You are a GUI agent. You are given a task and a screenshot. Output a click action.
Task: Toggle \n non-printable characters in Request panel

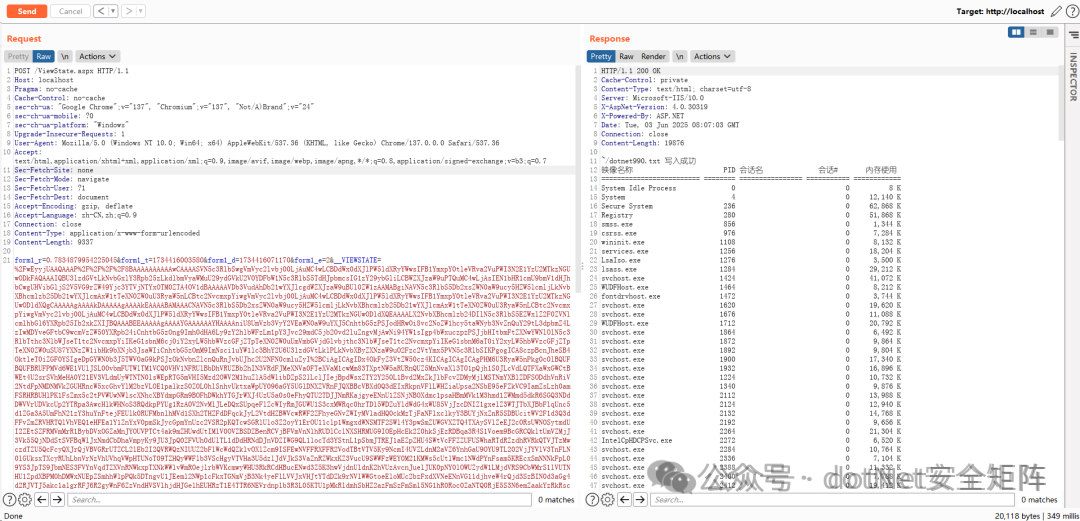(x=65, y=57)
